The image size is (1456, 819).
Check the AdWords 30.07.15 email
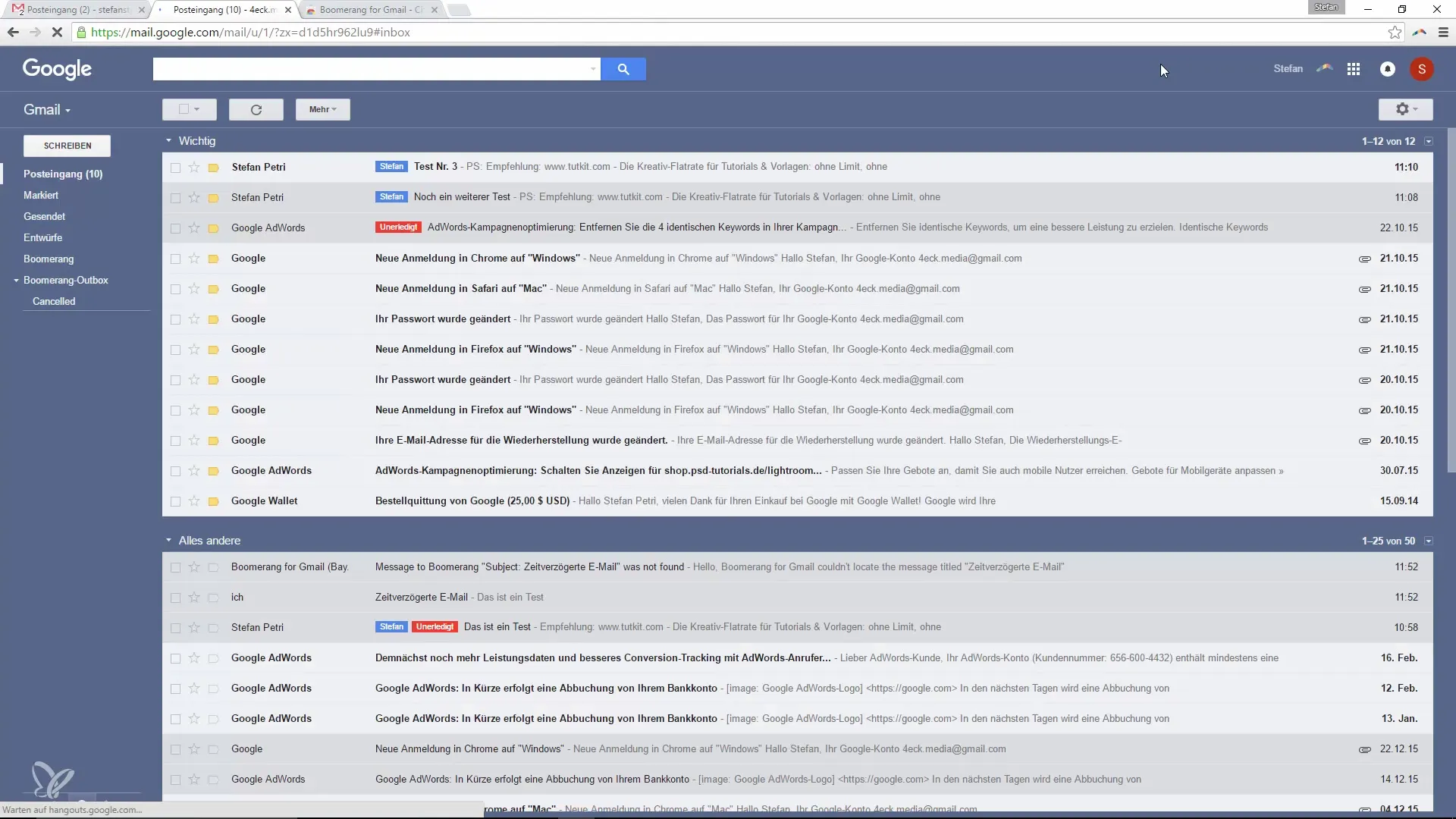(175, 471)
